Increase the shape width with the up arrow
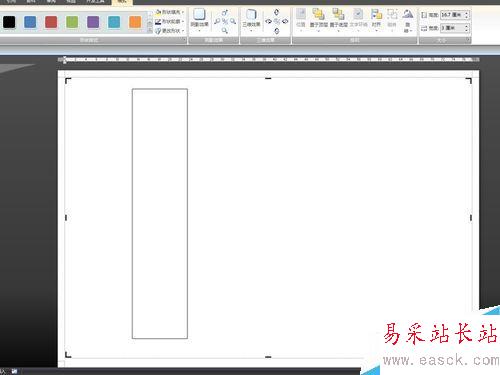The height and width of the screenshot is (375, 500). coord(467,26)
